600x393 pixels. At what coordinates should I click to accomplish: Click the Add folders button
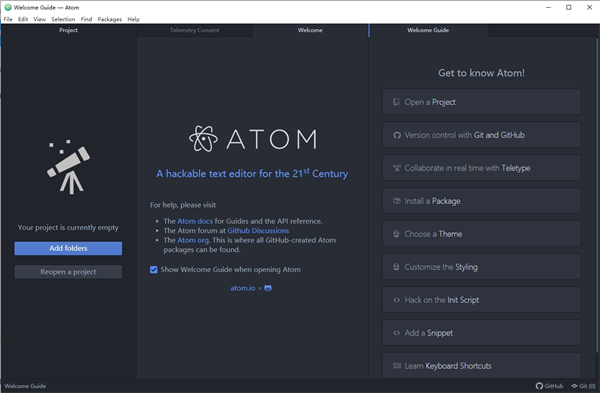[x=68, y=248]
